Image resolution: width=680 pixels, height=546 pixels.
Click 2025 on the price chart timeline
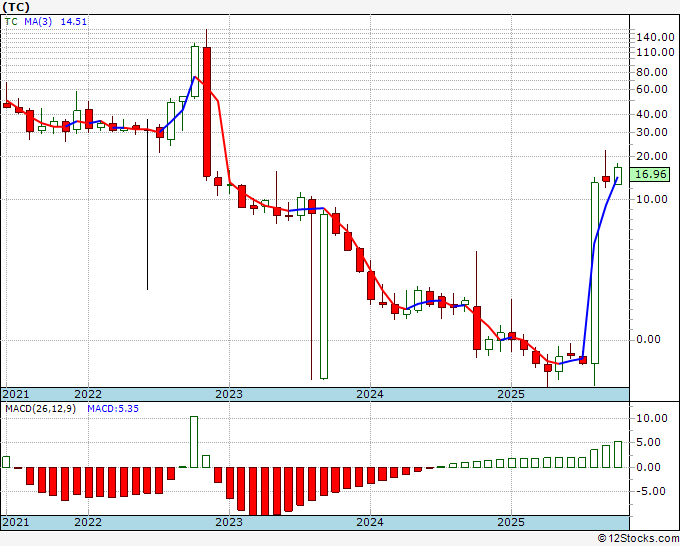(x=511, y=394)
